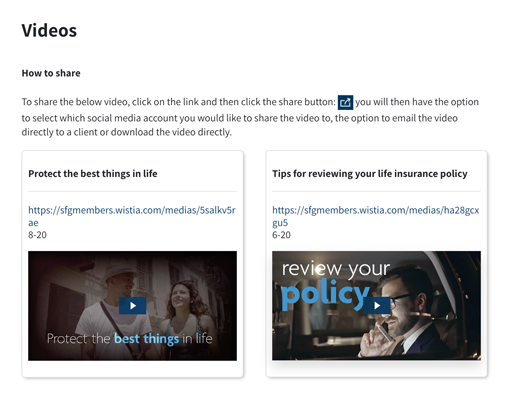The width and height of the screenshot is (519, 400).
Task: Click the wrapped 'ae' link continuation
Action: pos(33,223)
